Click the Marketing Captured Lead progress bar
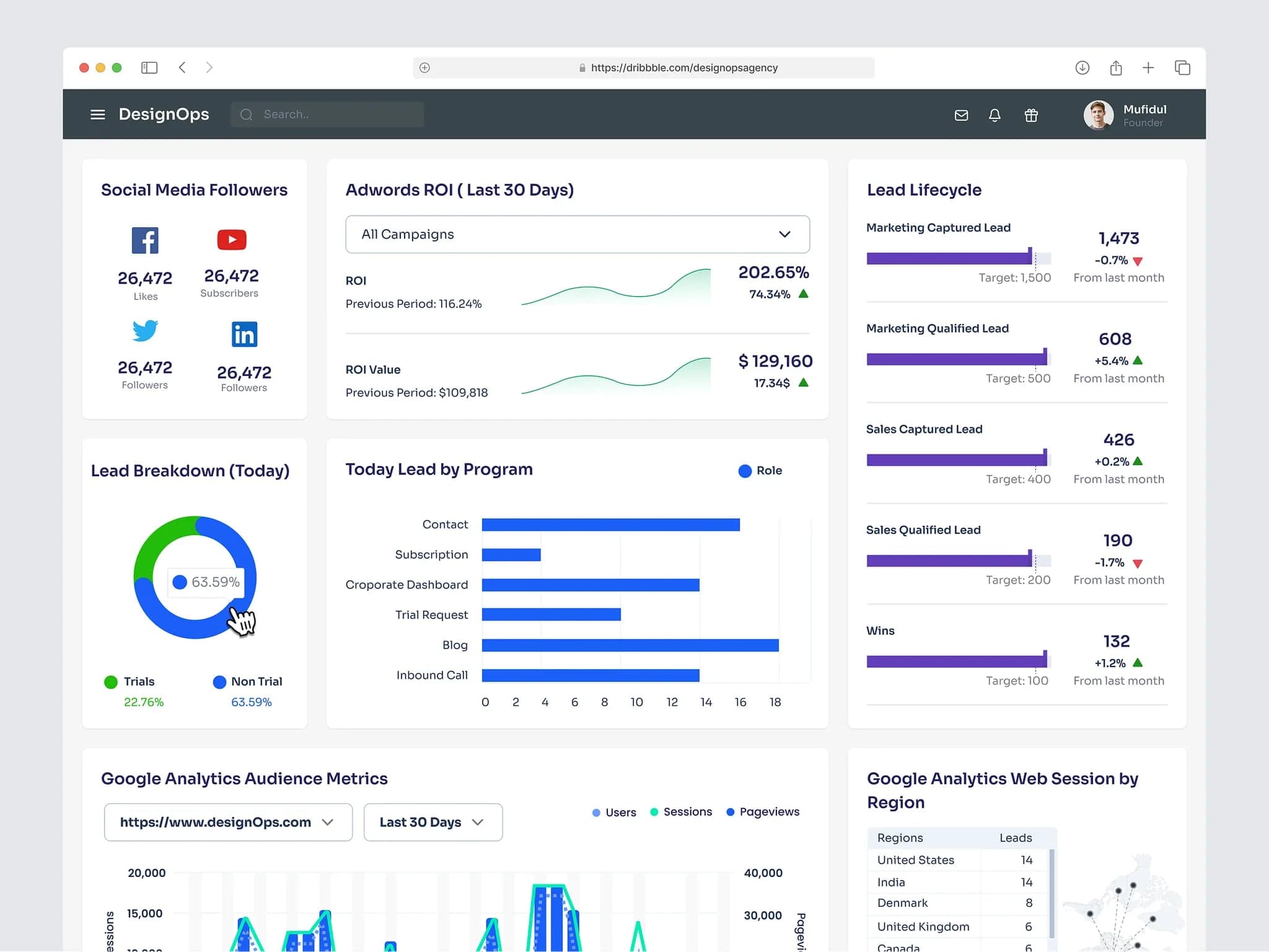Image resolution: width=1269 pixels, height=952 pixels. point(957,258)
